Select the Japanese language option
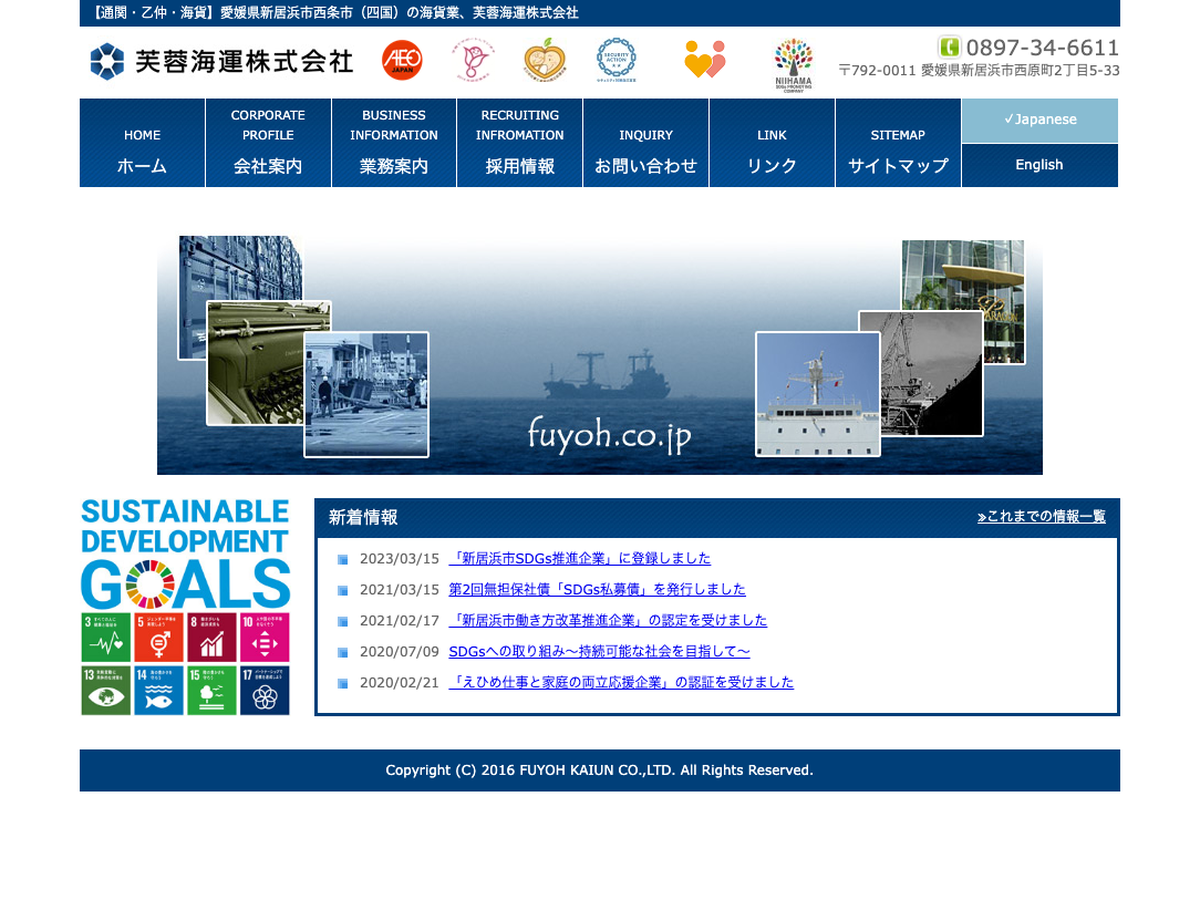This screenshot has width=1200, height=900. (x=1039, y=120)
